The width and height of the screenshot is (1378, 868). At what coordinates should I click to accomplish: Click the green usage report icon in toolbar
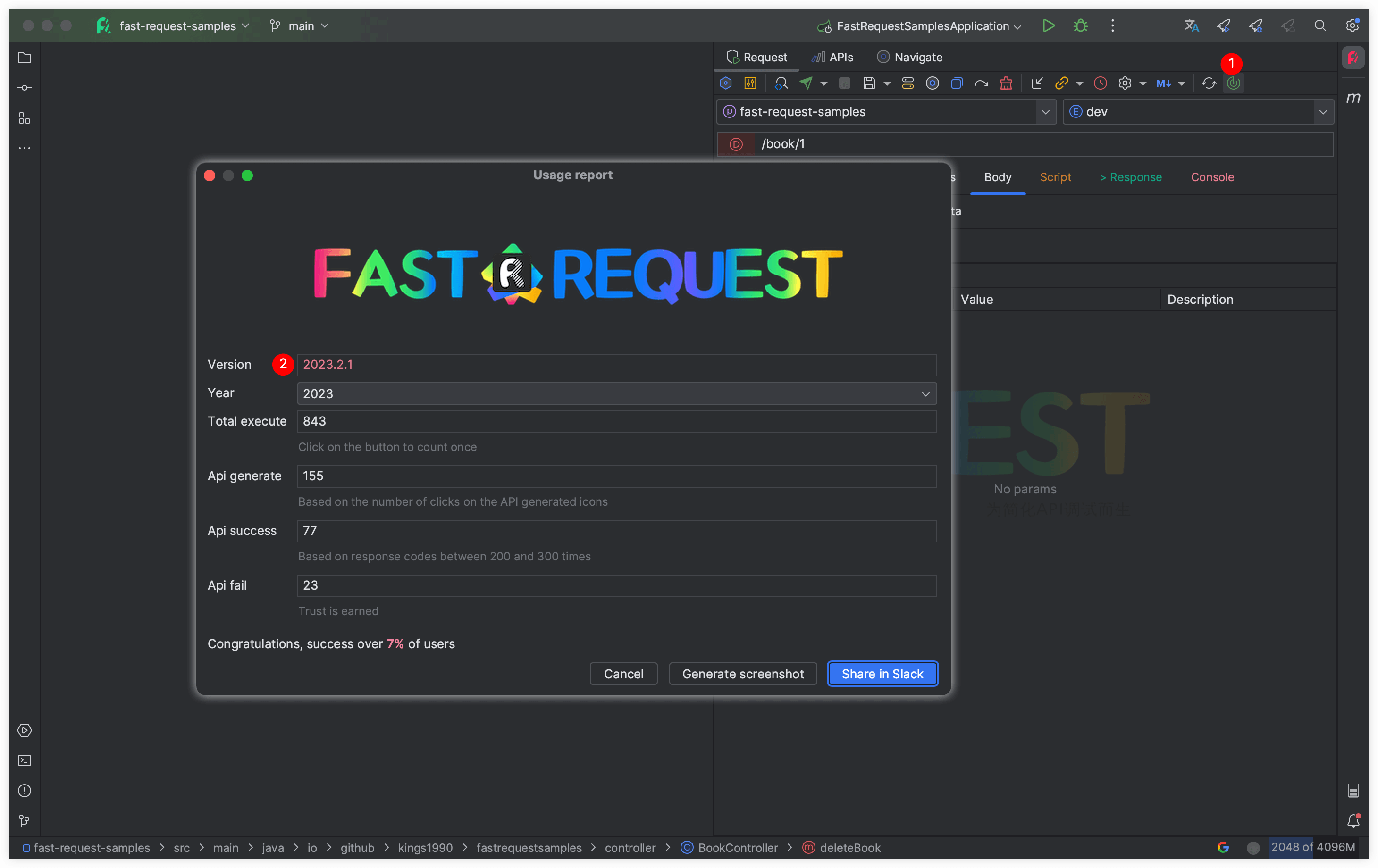pos(1233,83)
